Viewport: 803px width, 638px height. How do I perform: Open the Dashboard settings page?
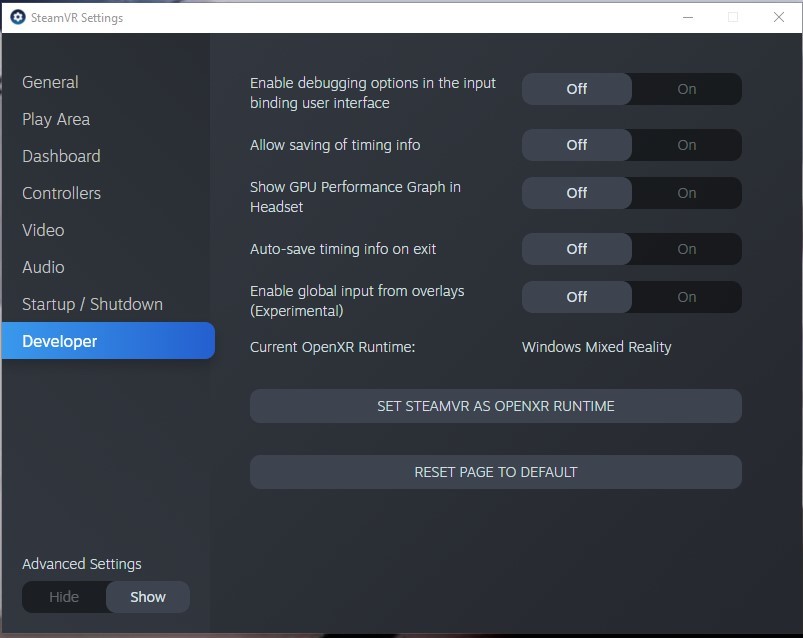point(61,156)
